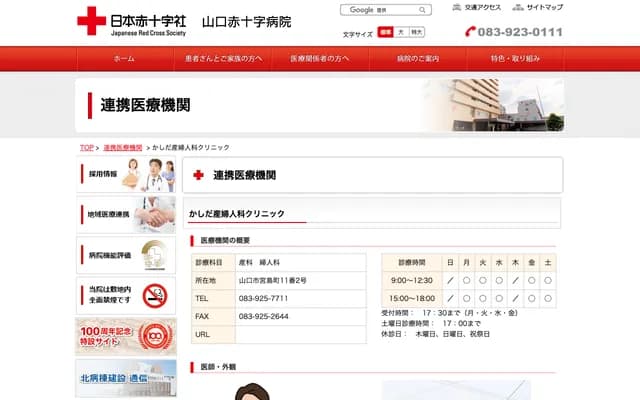This screenshot has height=400, width=640.
Task: Click the 土 column header in schedule
Action: pos(548,262)
